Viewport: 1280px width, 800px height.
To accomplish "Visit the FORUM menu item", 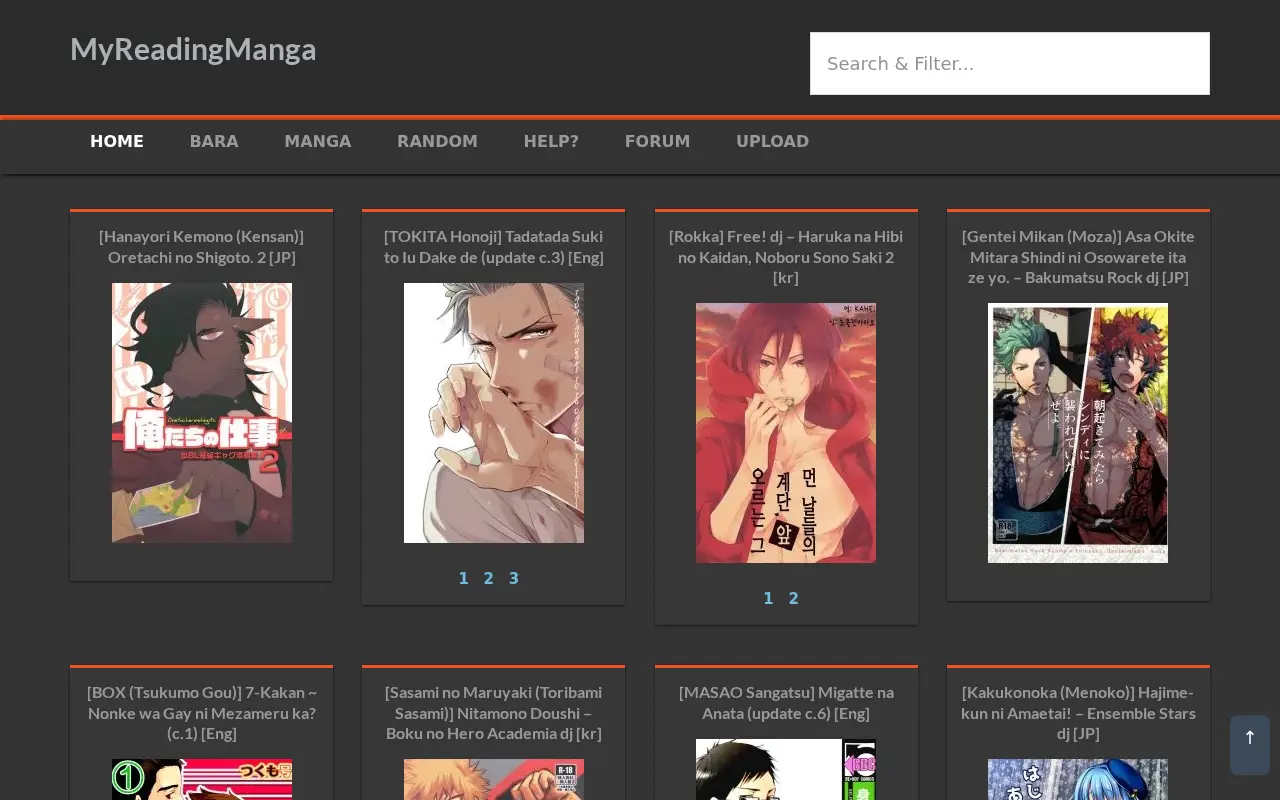I will click(657, 141).
